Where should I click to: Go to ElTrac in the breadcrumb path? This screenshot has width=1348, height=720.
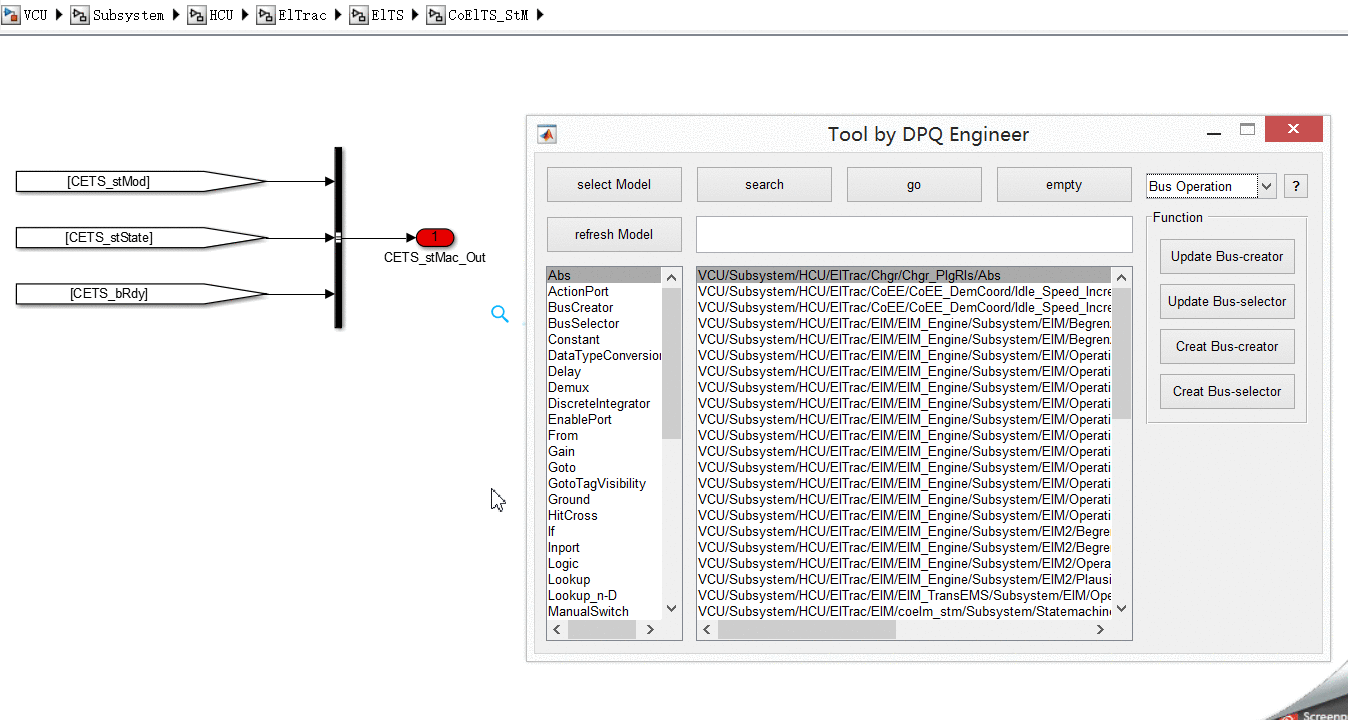point(302,16)
